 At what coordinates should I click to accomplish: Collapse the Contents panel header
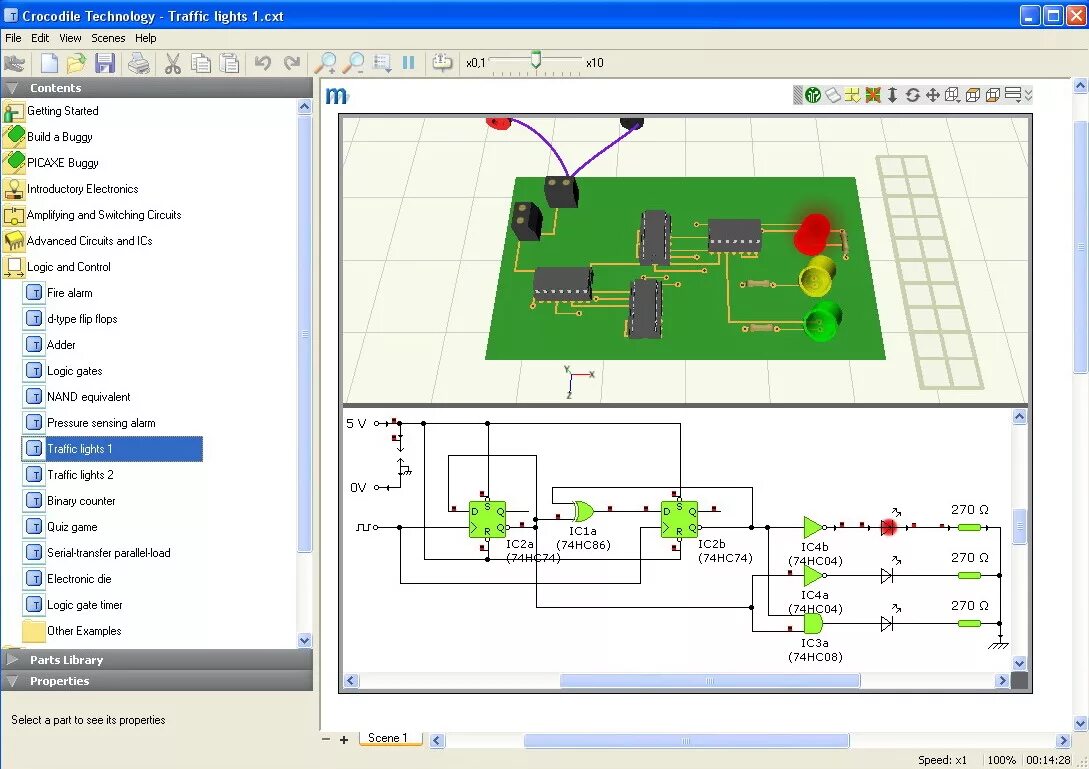[55, 88]
